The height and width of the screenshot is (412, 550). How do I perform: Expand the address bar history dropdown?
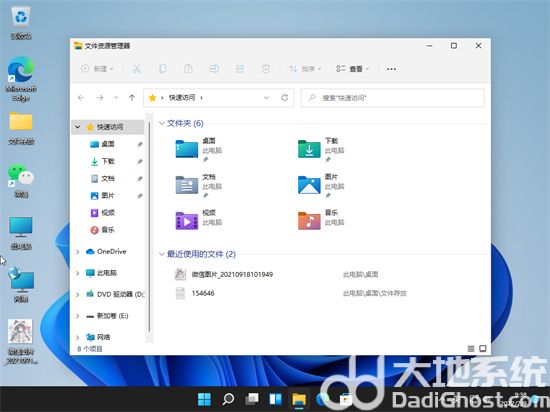coord(266,98)
